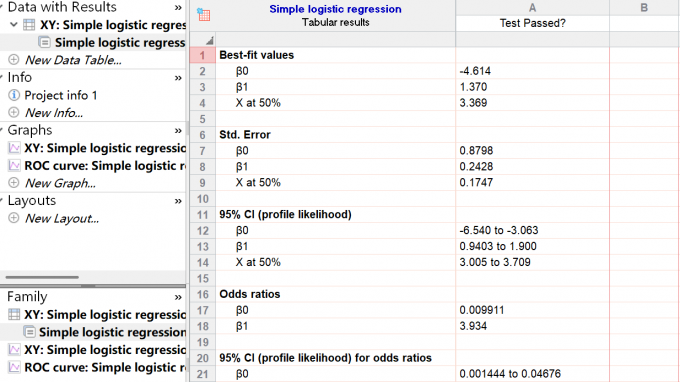The image size is (680, 382).
Task: Click the Info section header
Action: (20, 77)
